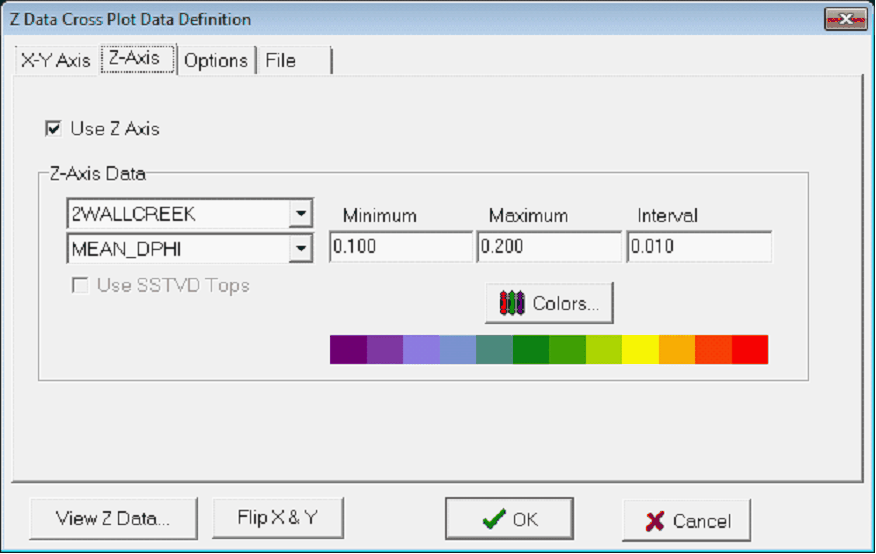Pick the red swatch in color bar
876x554 pixels.
[x=749, y=349]
